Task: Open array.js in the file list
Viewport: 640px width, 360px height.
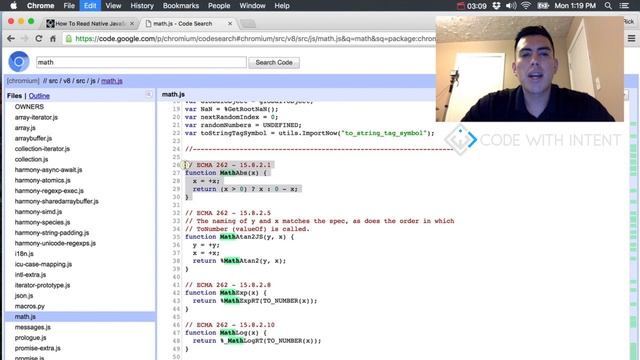Action: coord(25,128)
